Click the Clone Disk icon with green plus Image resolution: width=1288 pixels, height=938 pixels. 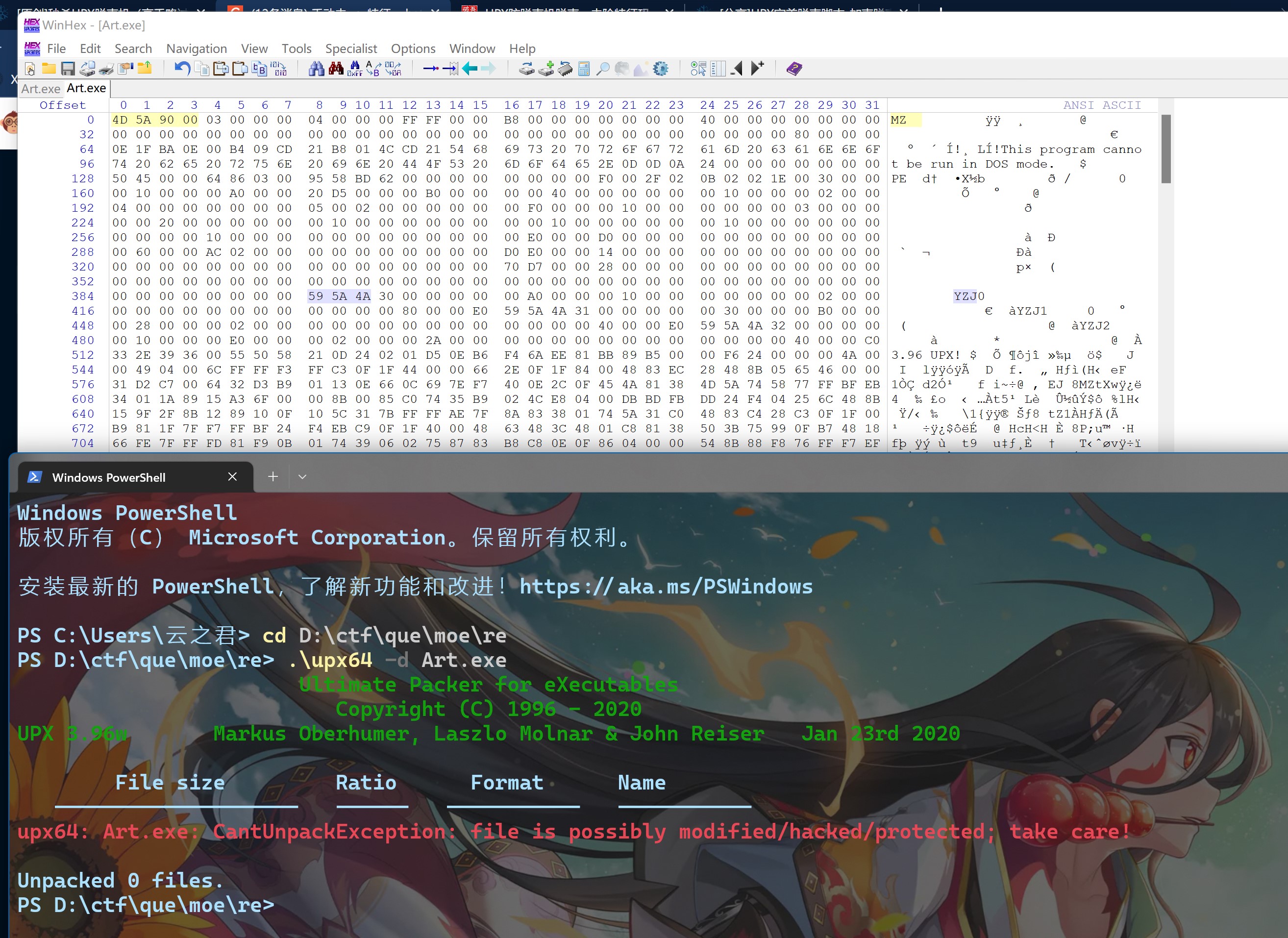click(546, 69)
